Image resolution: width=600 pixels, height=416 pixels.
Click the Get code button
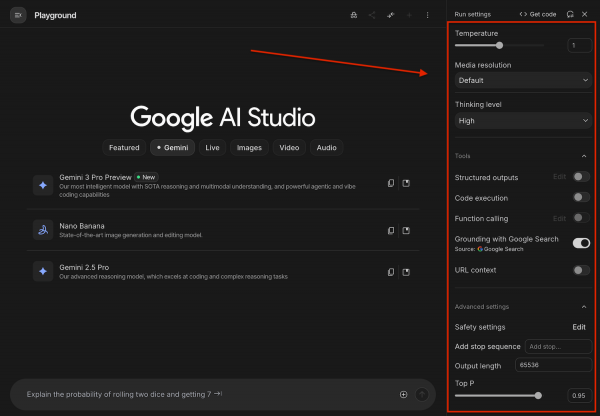(x=538, y=14)
